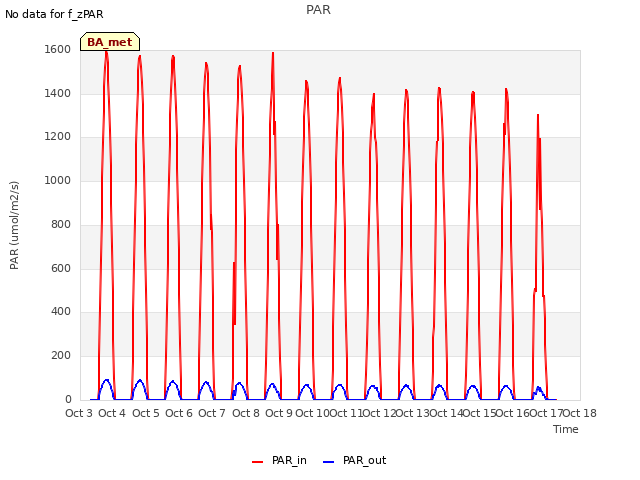The height and width of the screenshot is (480, 640).
Task: Click the Oct 9 PAR_in spike peak
Action: 273,53
